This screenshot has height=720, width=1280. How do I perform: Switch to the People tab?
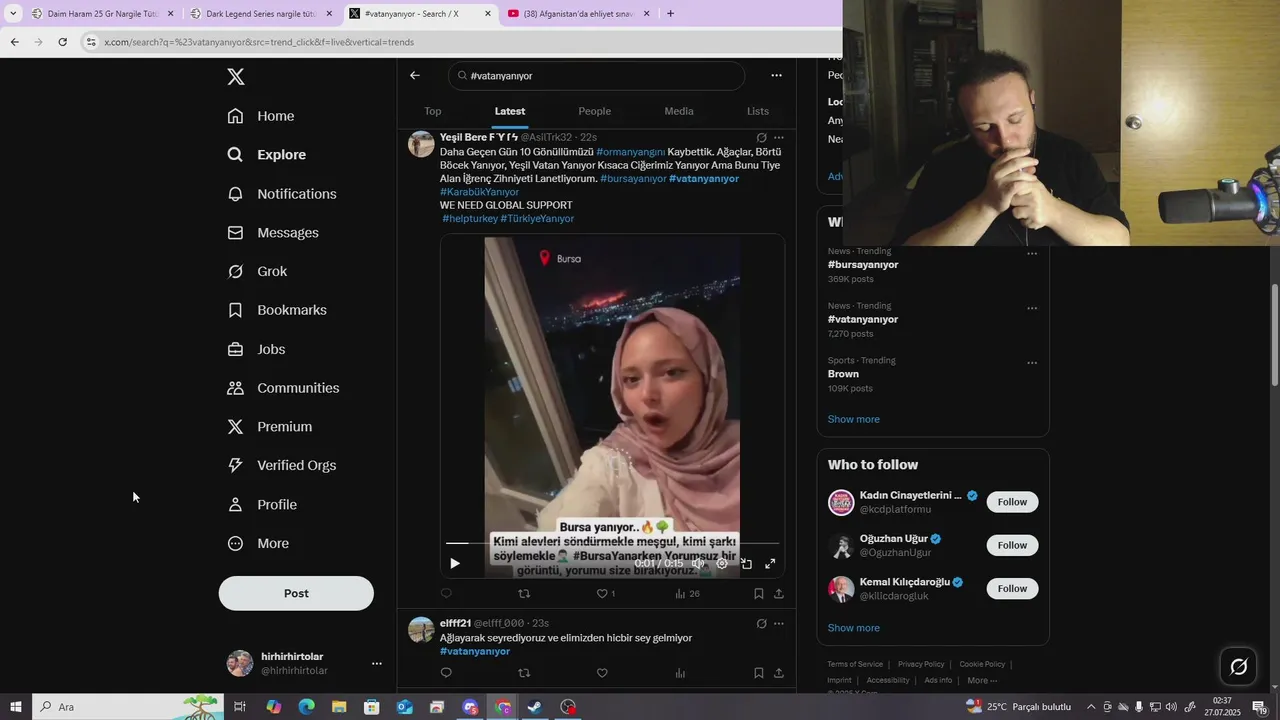[x=594, y=111]
